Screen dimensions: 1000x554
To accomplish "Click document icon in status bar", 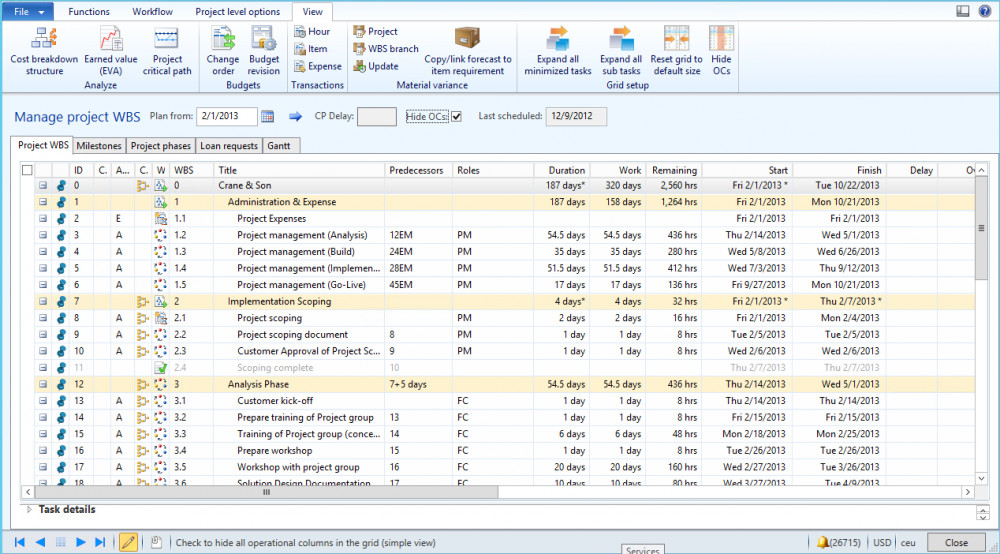I will coord(156,542).
